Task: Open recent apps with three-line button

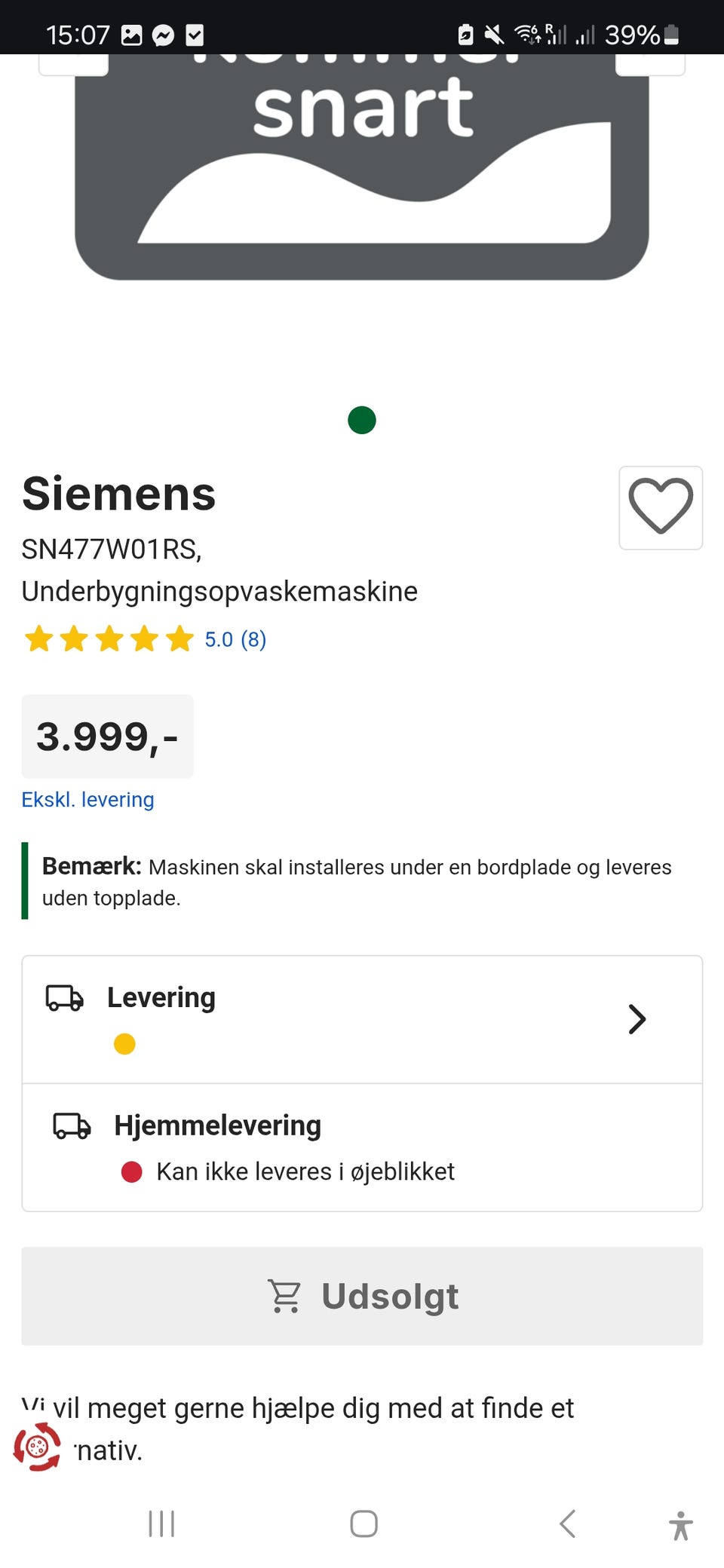Action: click(161, 1524)
